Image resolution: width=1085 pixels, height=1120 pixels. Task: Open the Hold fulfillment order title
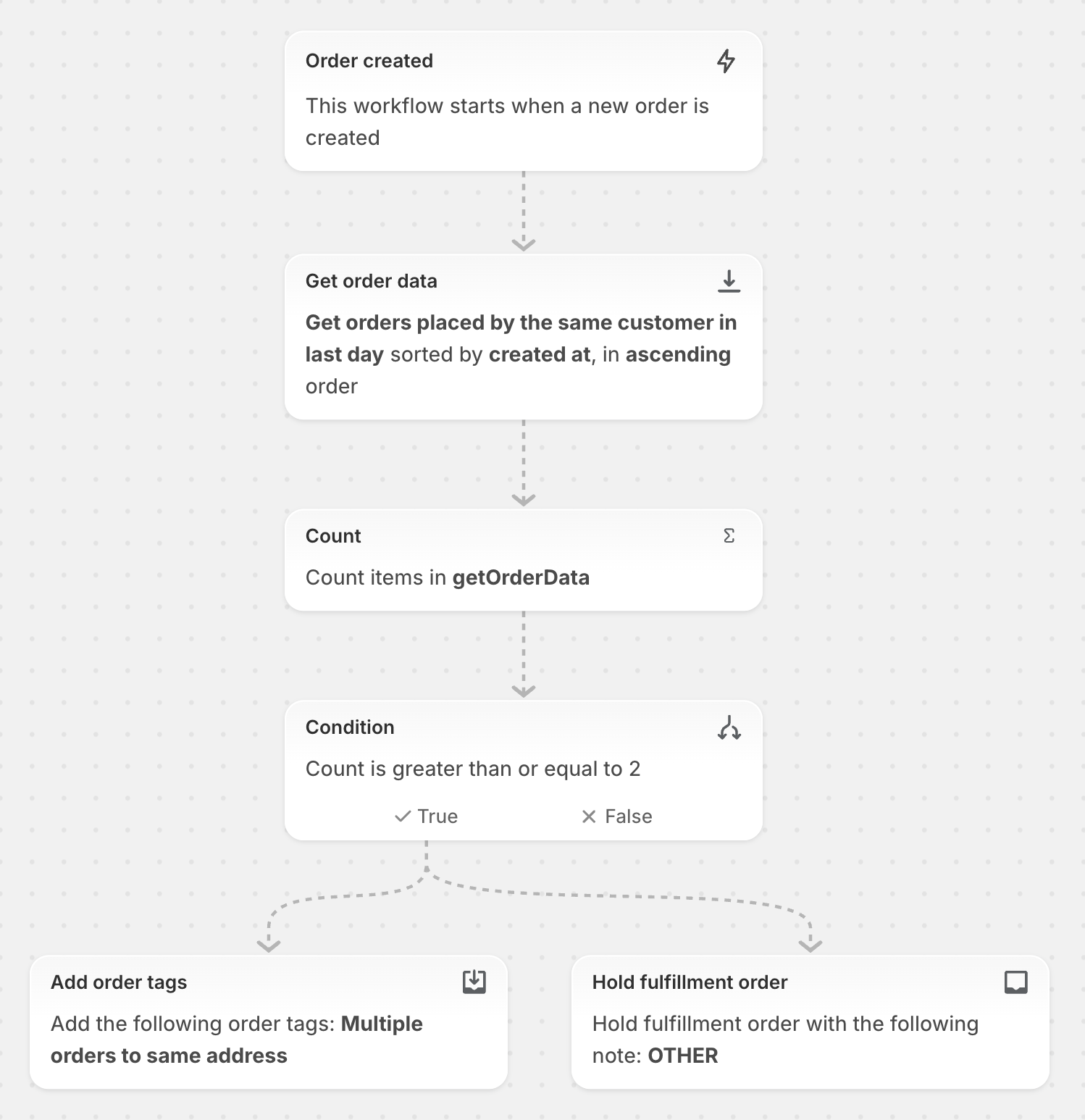tap(690, 982)
